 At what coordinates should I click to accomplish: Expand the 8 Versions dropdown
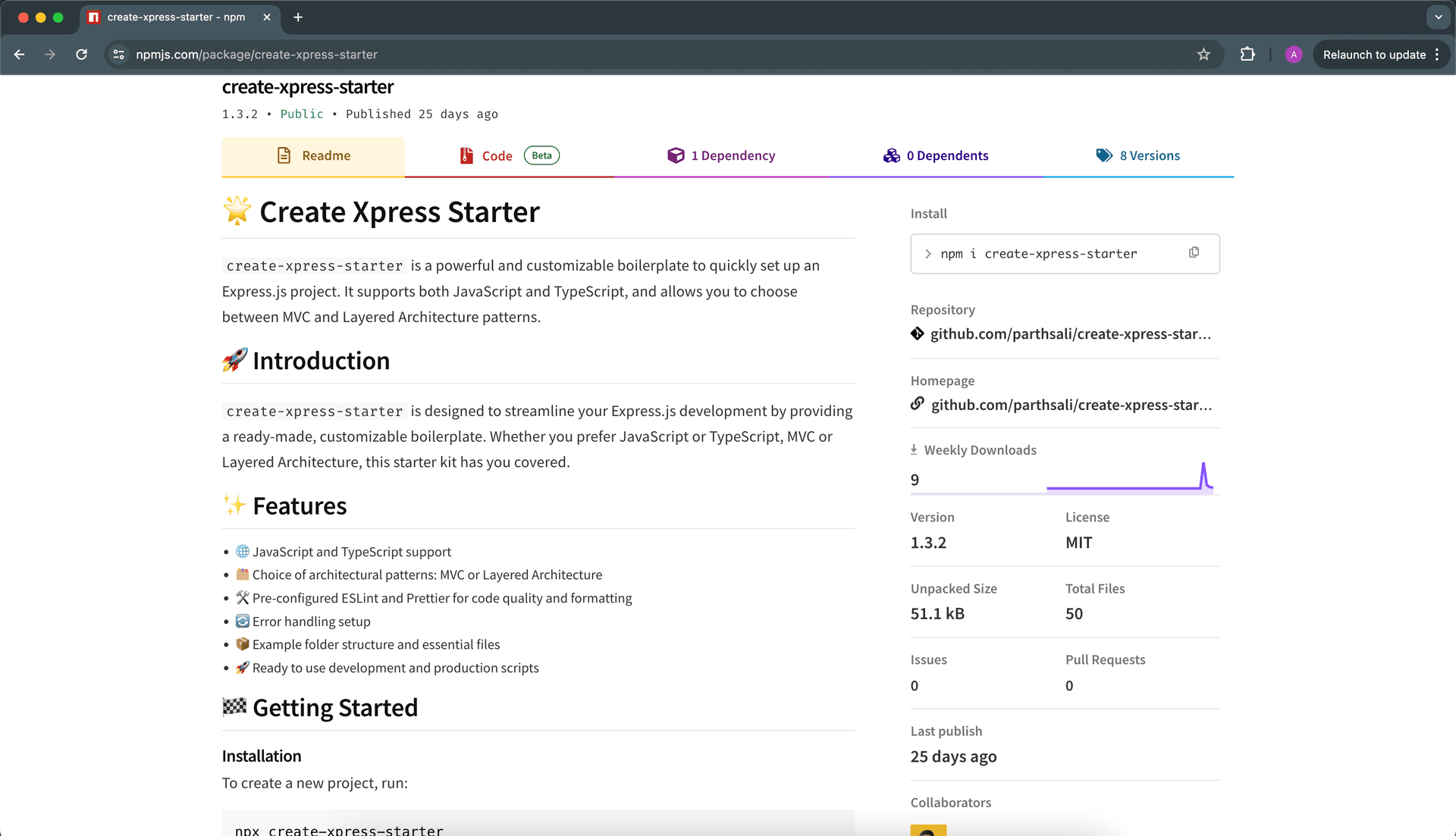[x=1150, y=155]
